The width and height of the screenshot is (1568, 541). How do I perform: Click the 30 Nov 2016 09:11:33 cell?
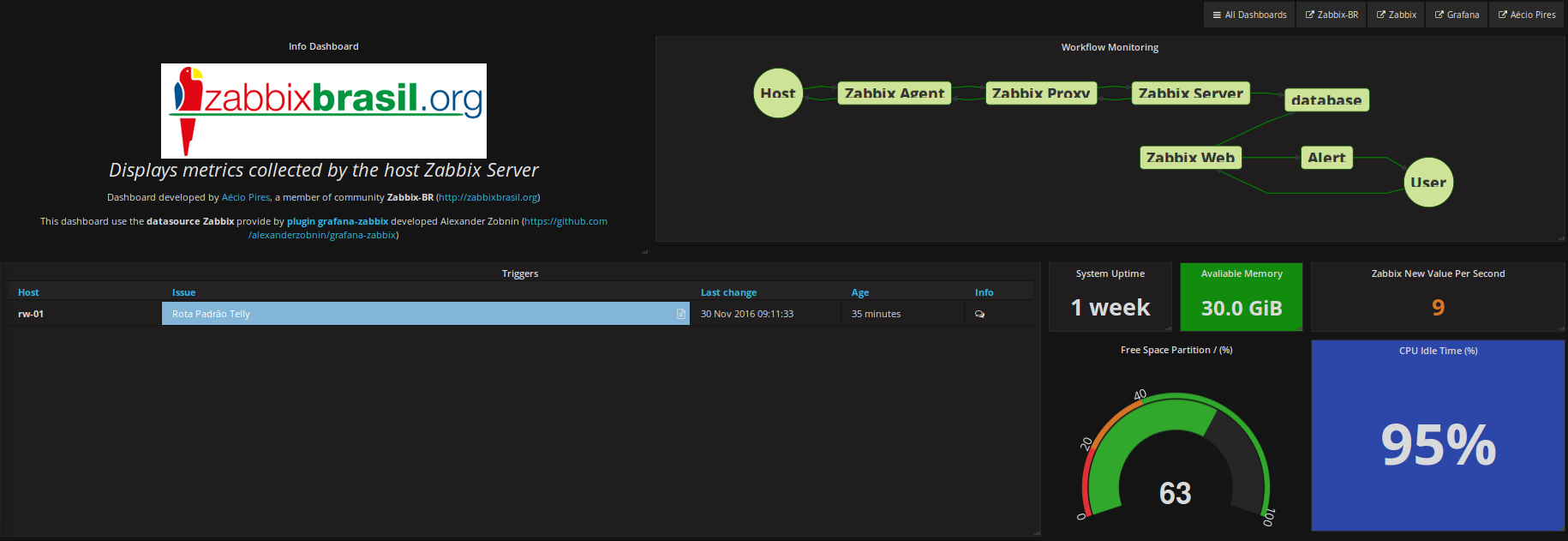[x=747, y=314]
